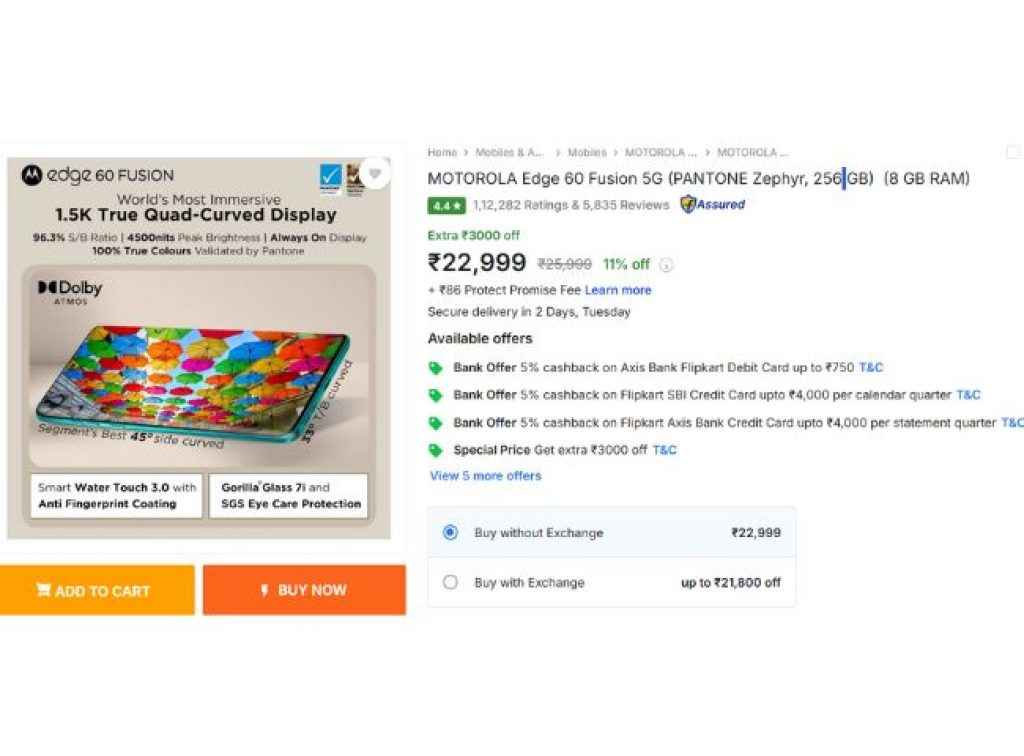
Task: Select the Buy without Exchange option
Action: (450, 533)
